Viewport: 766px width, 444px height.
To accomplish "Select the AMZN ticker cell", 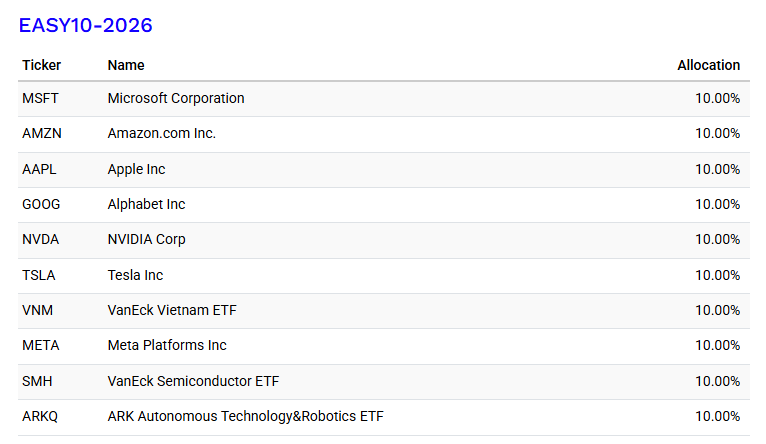I will [x=41, y=133].
